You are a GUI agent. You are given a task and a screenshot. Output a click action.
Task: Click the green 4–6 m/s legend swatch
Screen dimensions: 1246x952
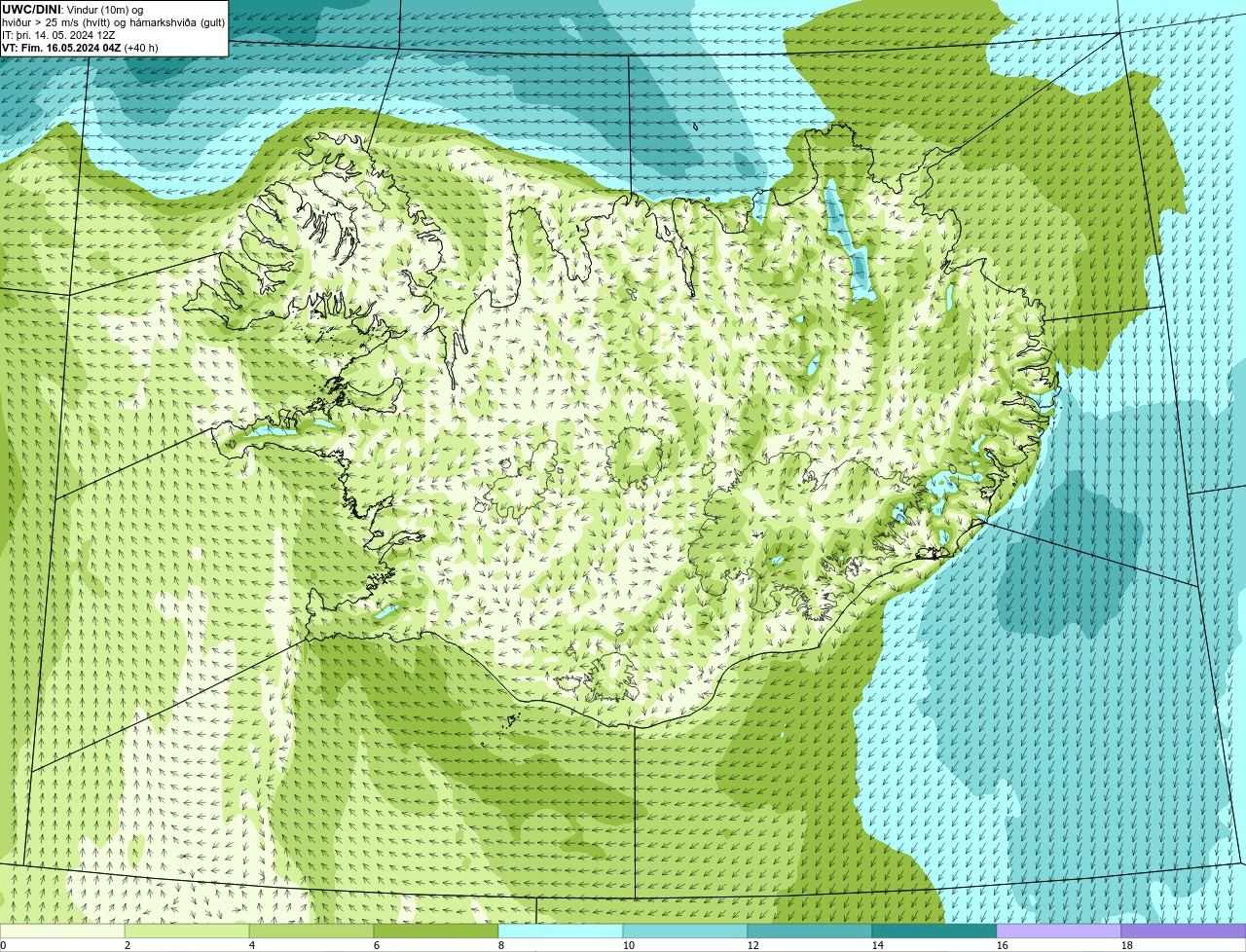(311, 931)
